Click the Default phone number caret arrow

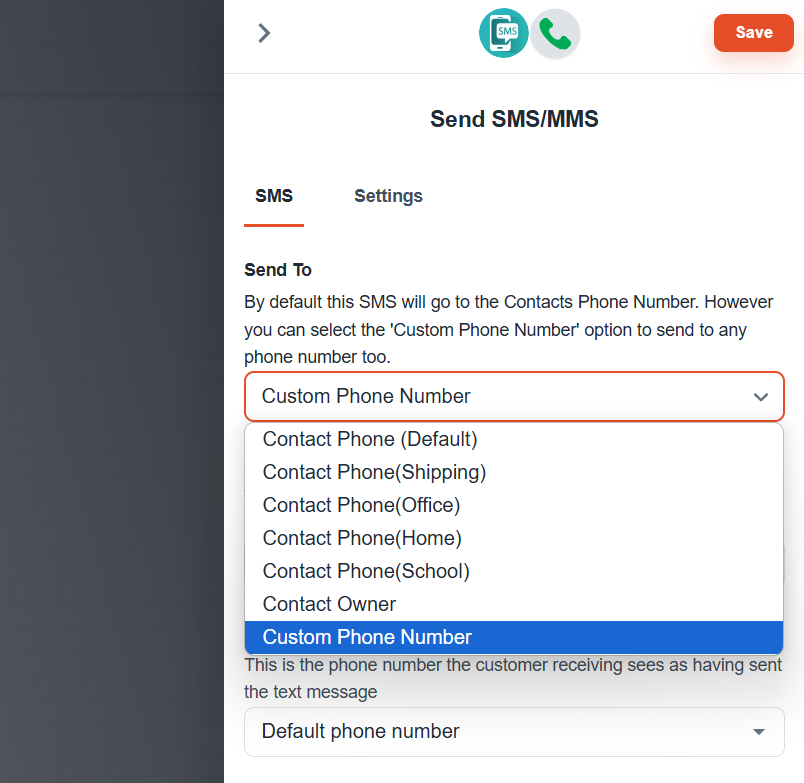[758, 732]
